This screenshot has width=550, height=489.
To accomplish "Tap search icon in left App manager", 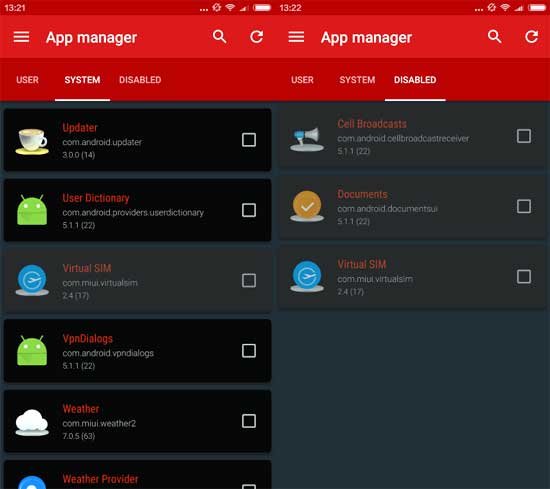I will click(x=220, y=36).
